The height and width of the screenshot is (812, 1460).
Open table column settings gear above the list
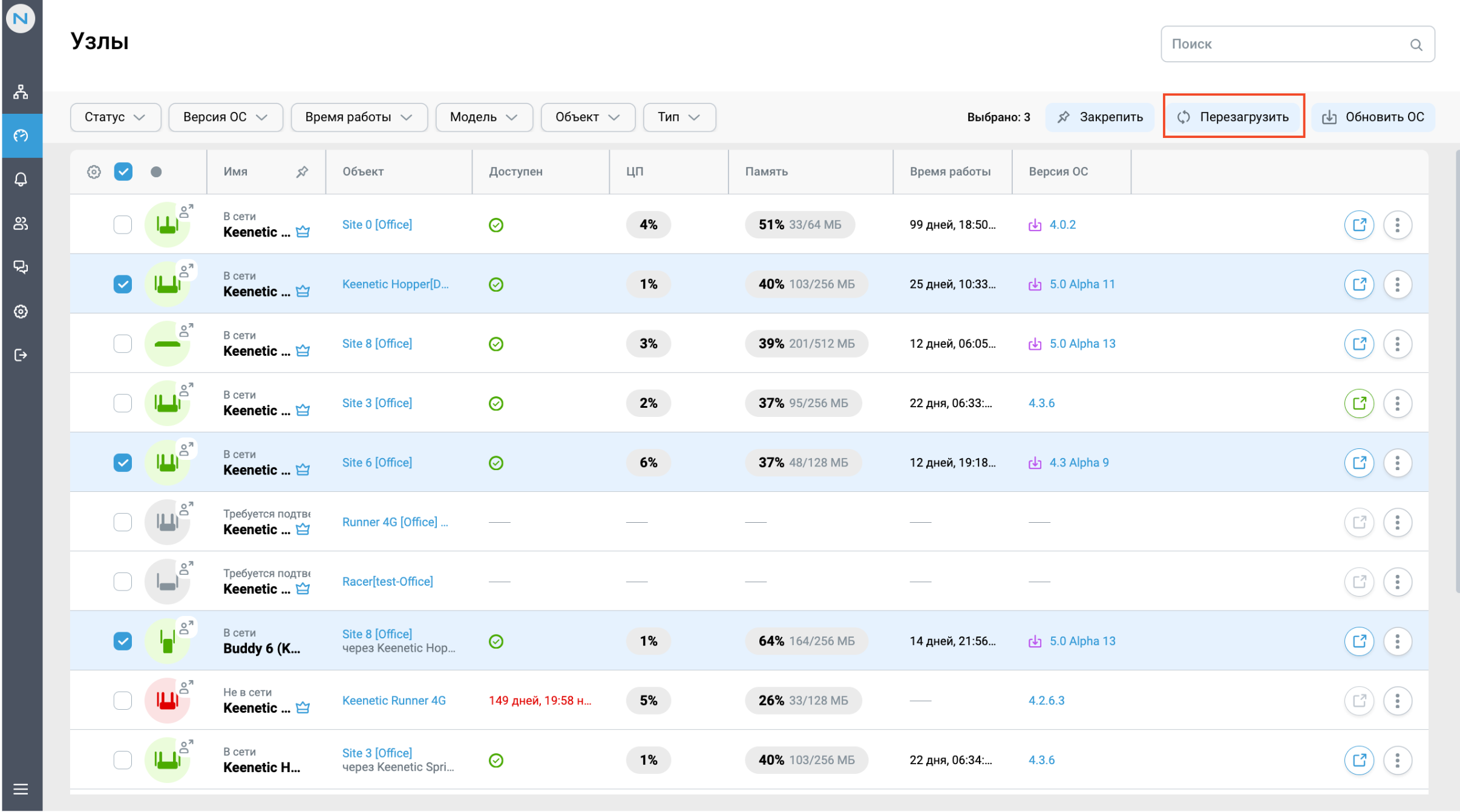94,172
